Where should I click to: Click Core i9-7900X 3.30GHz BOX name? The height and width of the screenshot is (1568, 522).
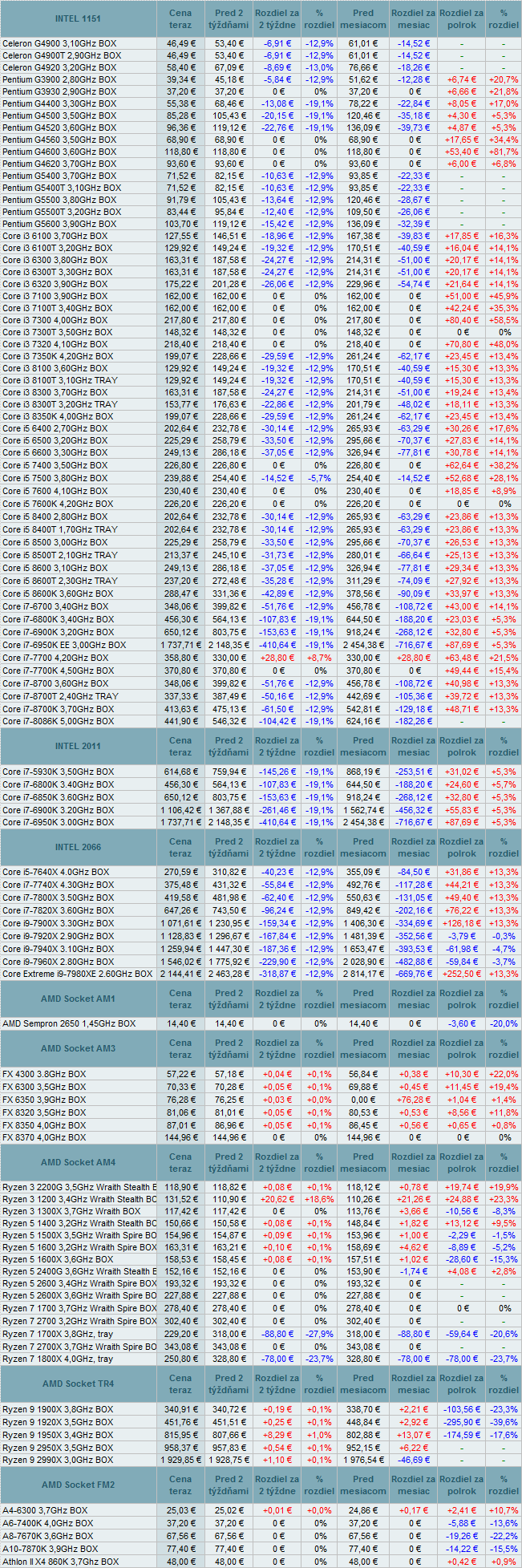pos(59,923)
